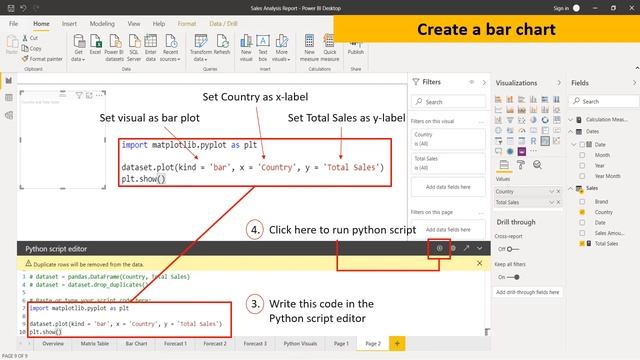Open Country value field dropdown
The width and height of the screenshot is (640, 360).
coord(552,191)
